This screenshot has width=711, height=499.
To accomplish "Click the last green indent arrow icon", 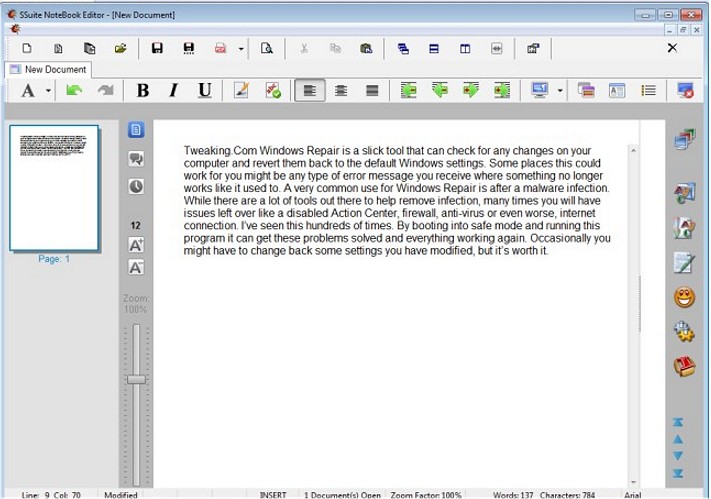I will (x=502, y=90).
